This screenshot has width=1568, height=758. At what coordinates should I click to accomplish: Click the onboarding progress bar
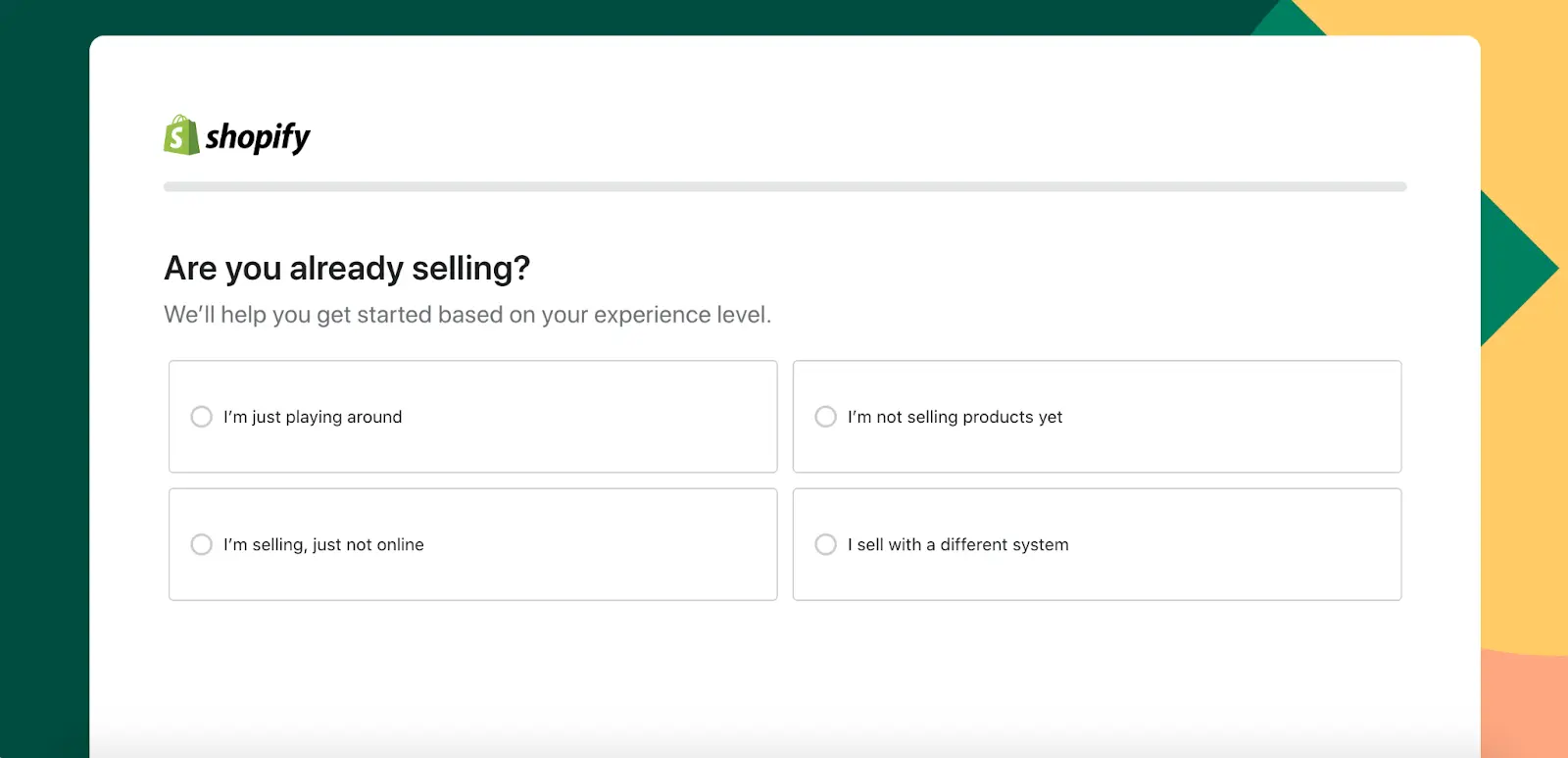click(x=785, y=186)
